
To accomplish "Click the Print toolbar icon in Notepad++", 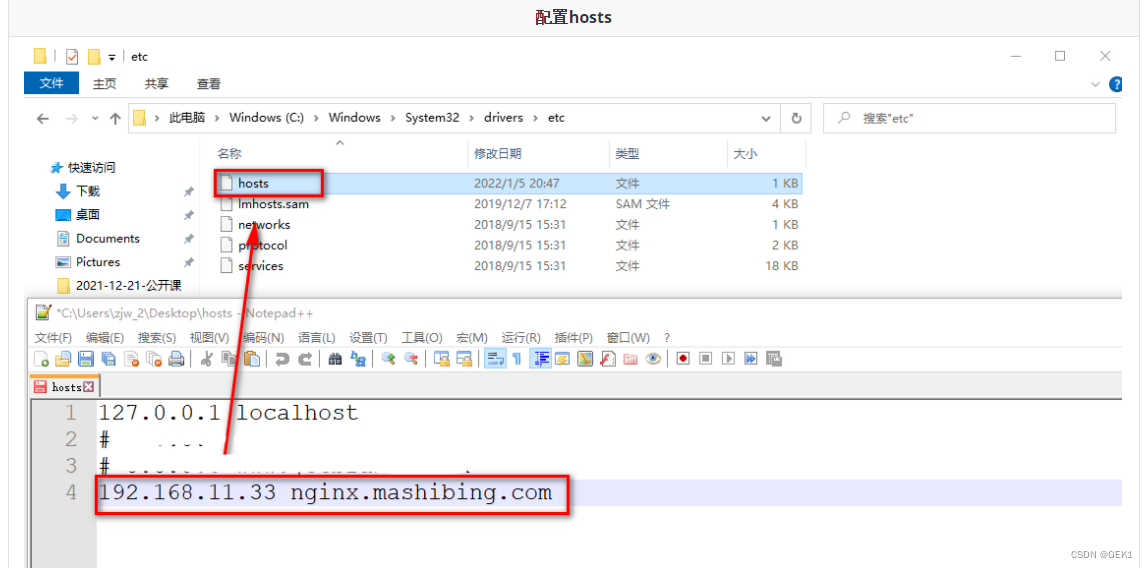I will point(176,359).
